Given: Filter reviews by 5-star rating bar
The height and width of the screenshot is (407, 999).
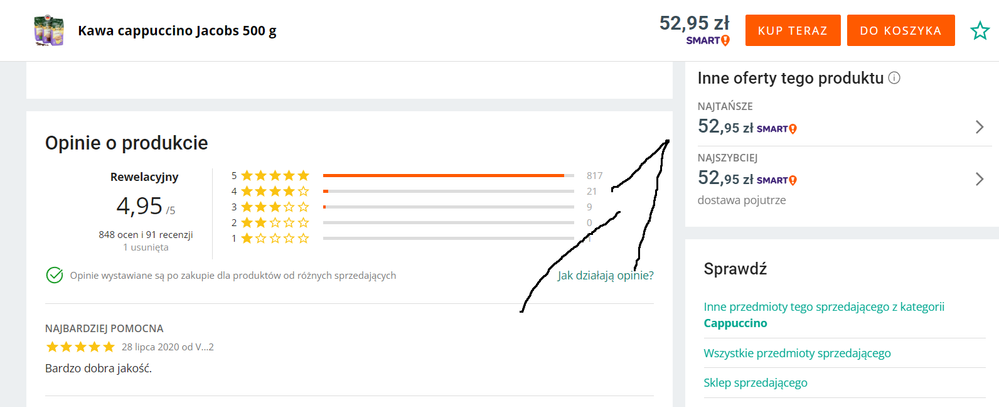Looking at the screenshot, I should 447,175.
